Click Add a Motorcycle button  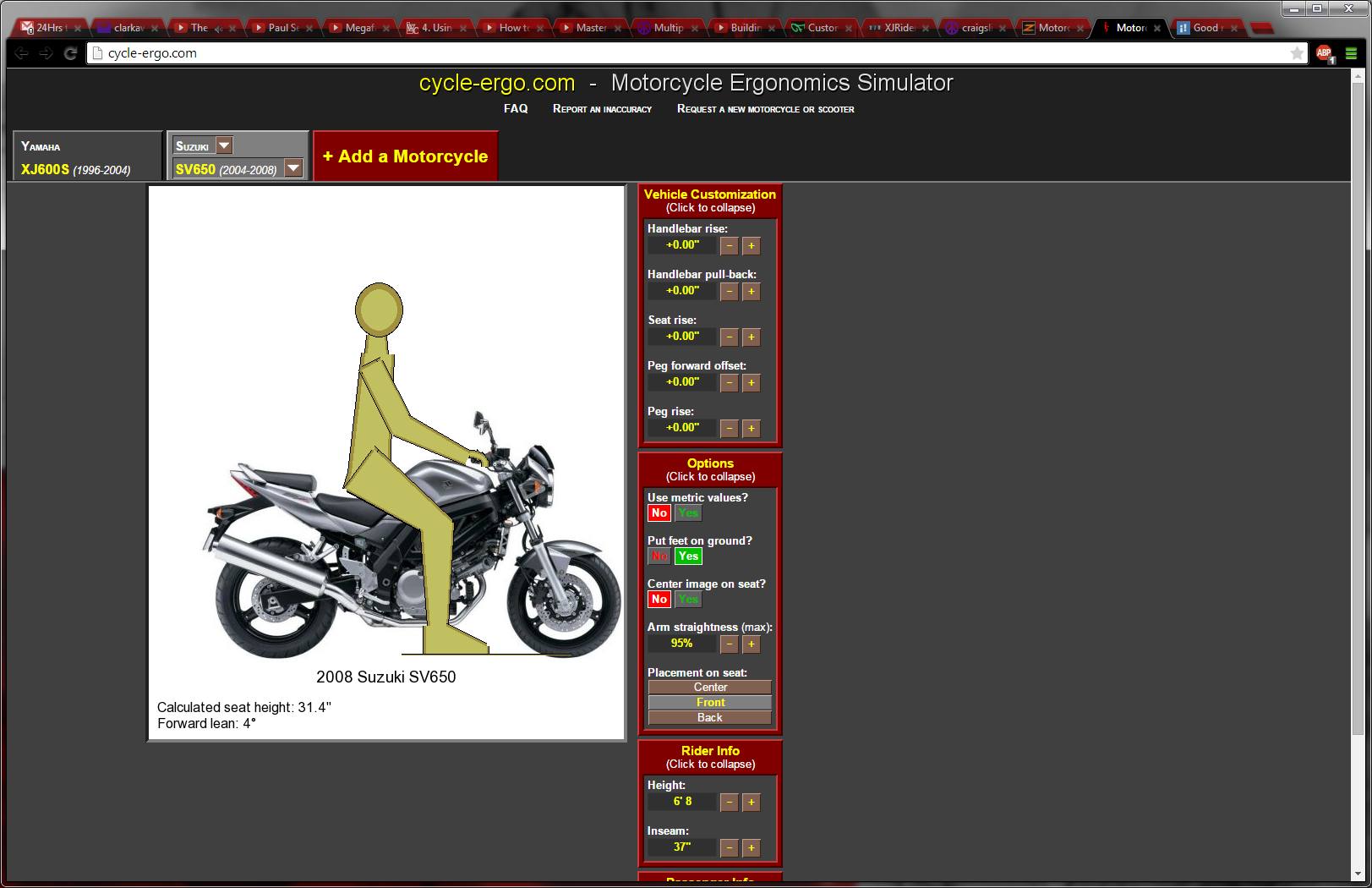(x=406, y=156)
